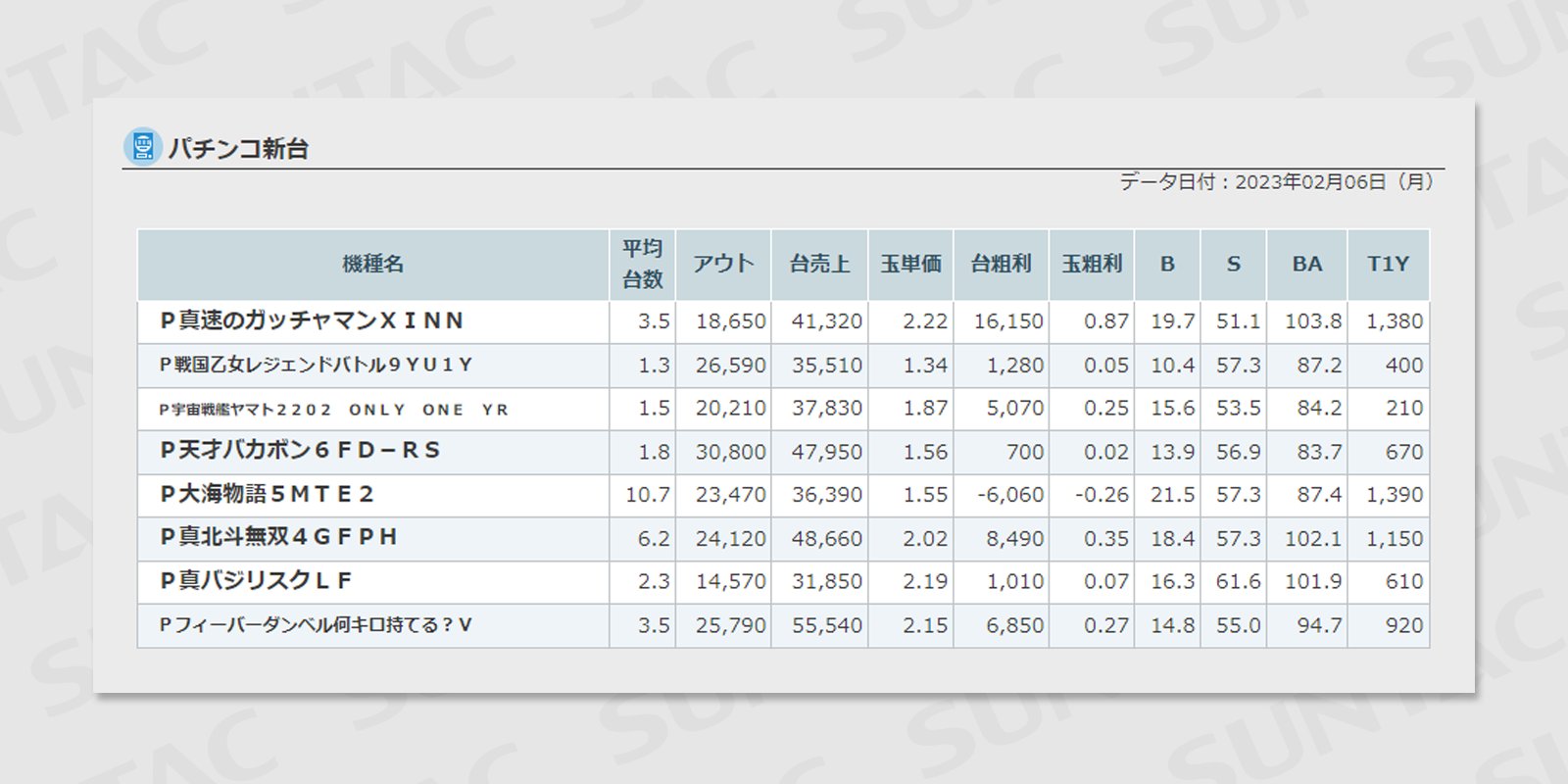This screenshot has width=1568, height=784.
Task: Select the 玉粗利 column header
Action: (x=1092, y=264)
